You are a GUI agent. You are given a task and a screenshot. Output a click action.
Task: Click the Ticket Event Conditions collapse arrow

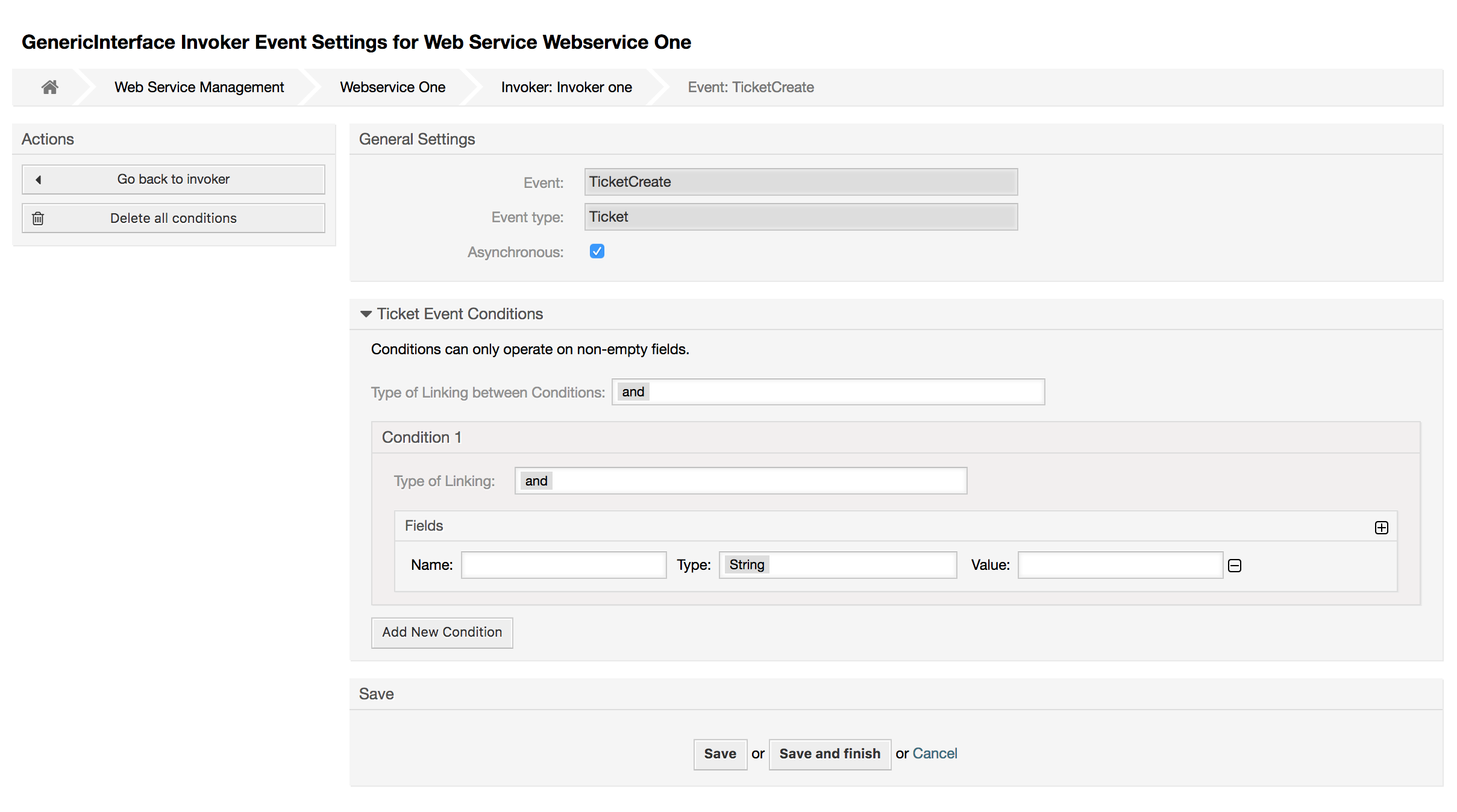364,313
